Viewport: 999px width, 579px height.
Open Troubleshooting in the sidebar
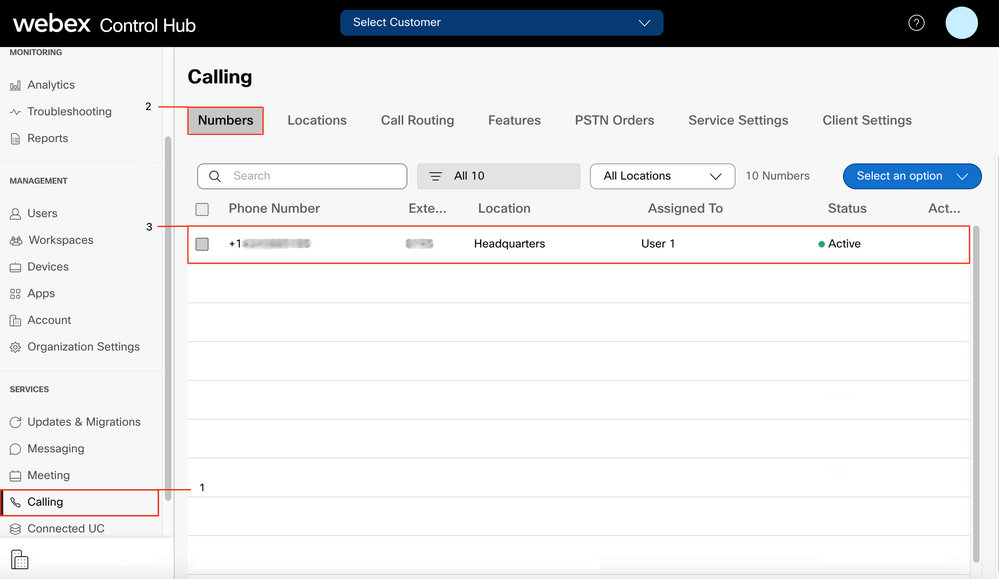click(69, 111)
